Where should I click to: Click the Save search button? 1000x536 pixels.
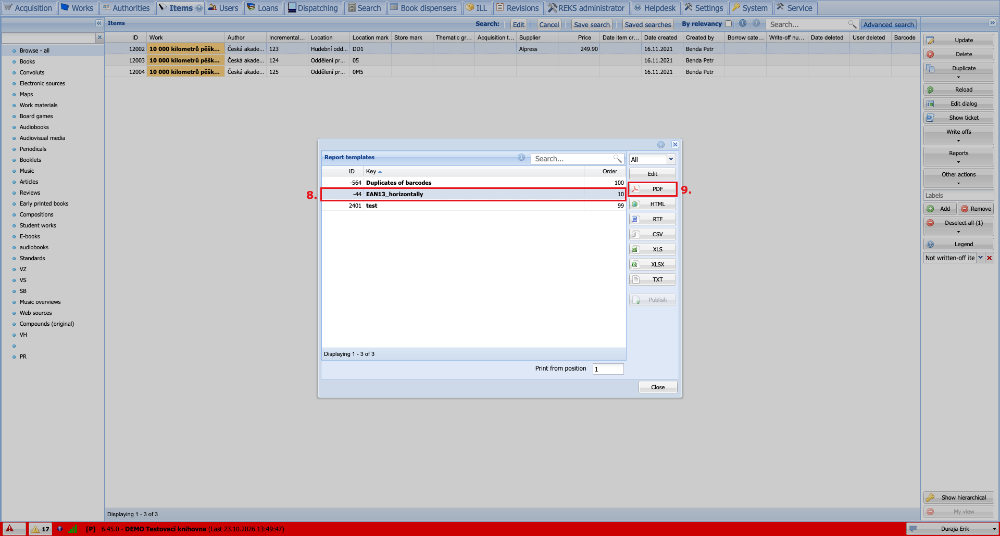click(591, 24)
